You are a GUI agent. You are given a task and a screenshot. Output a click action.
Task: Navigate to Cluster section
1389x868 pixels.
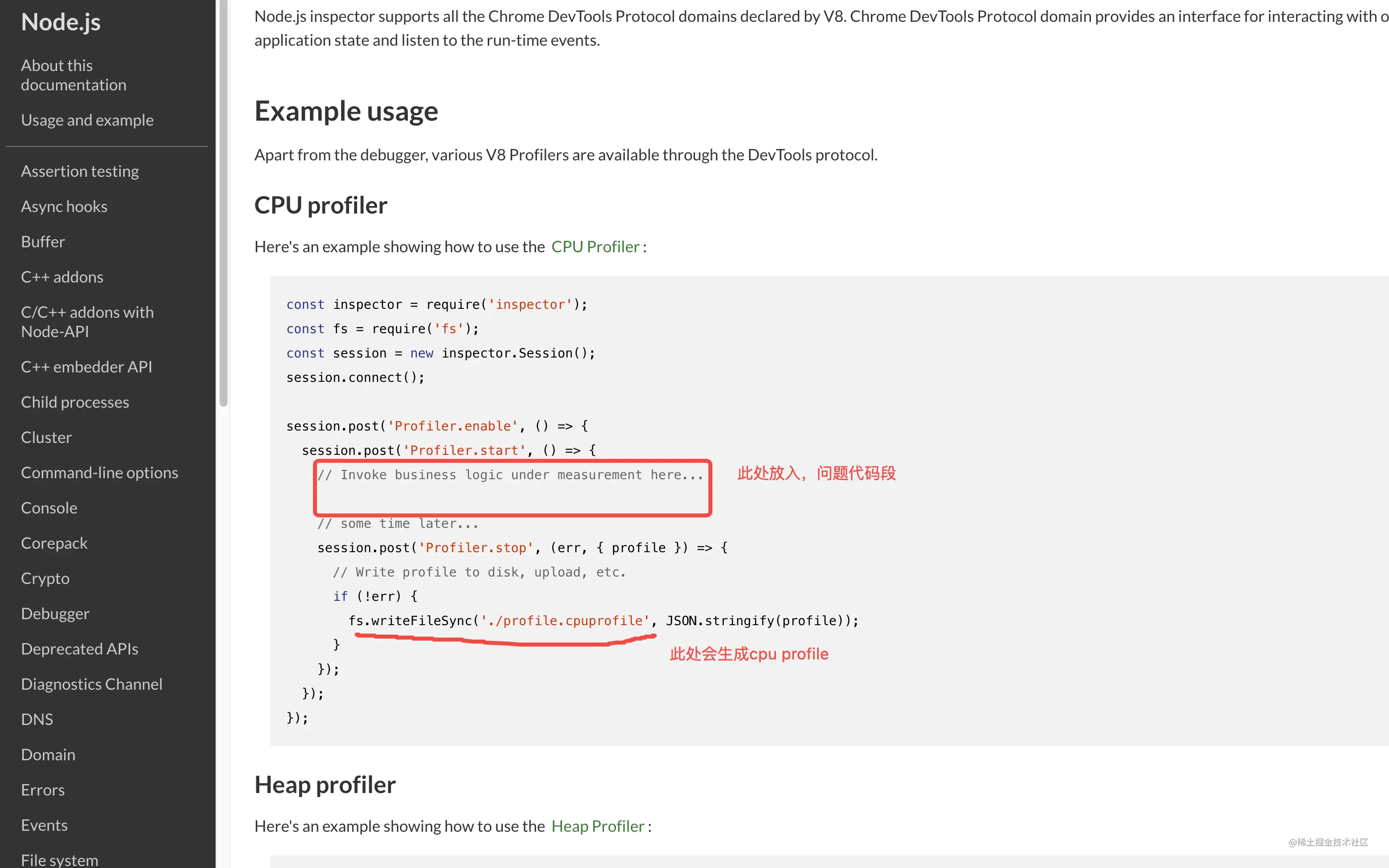46,437
